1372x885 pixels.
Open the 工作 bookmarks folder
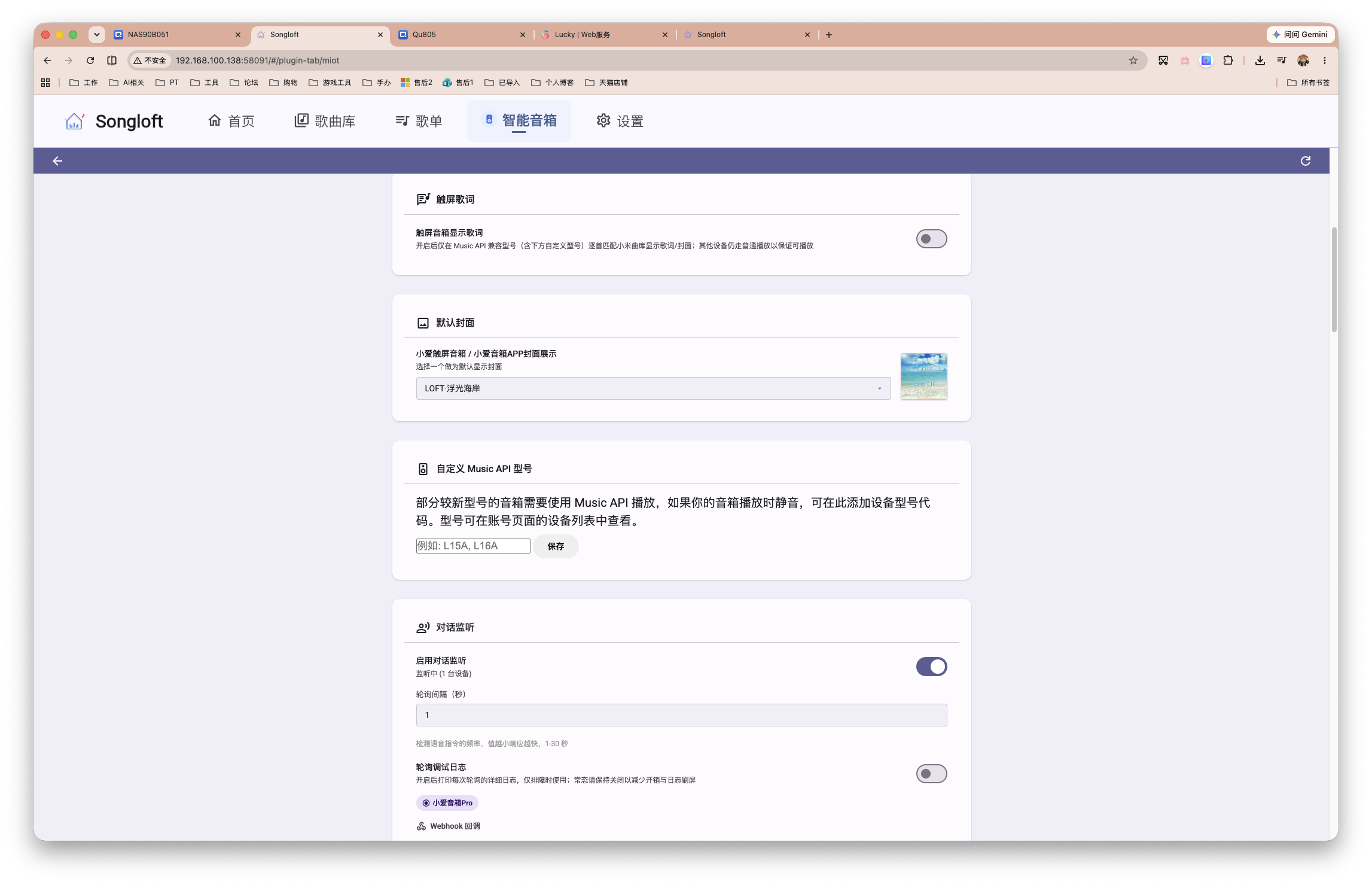(x=83, y=83)
